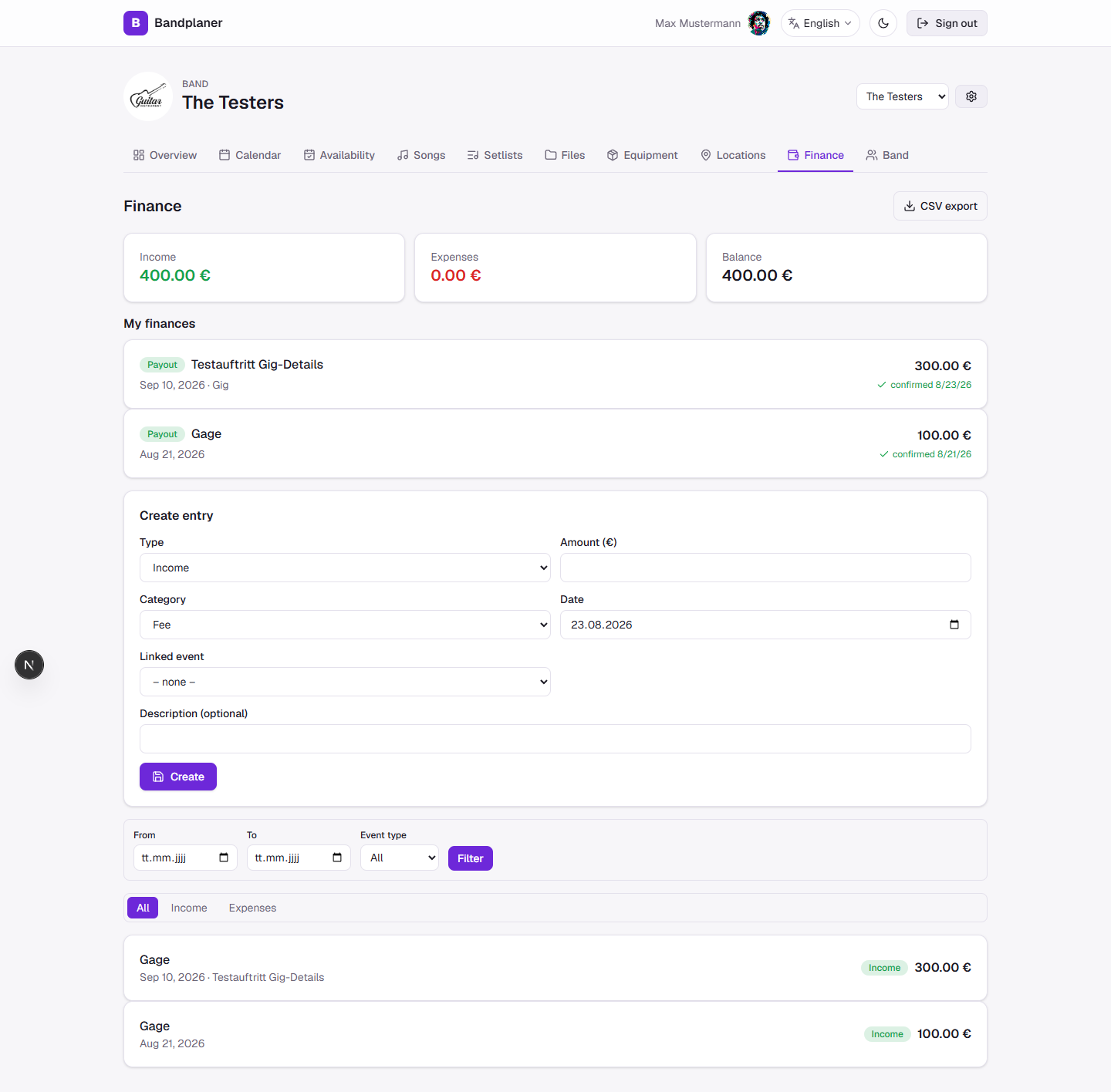Click the round N badge at left edge
This screenshot has width=1111, height=1092.
(x=29, y=665)
